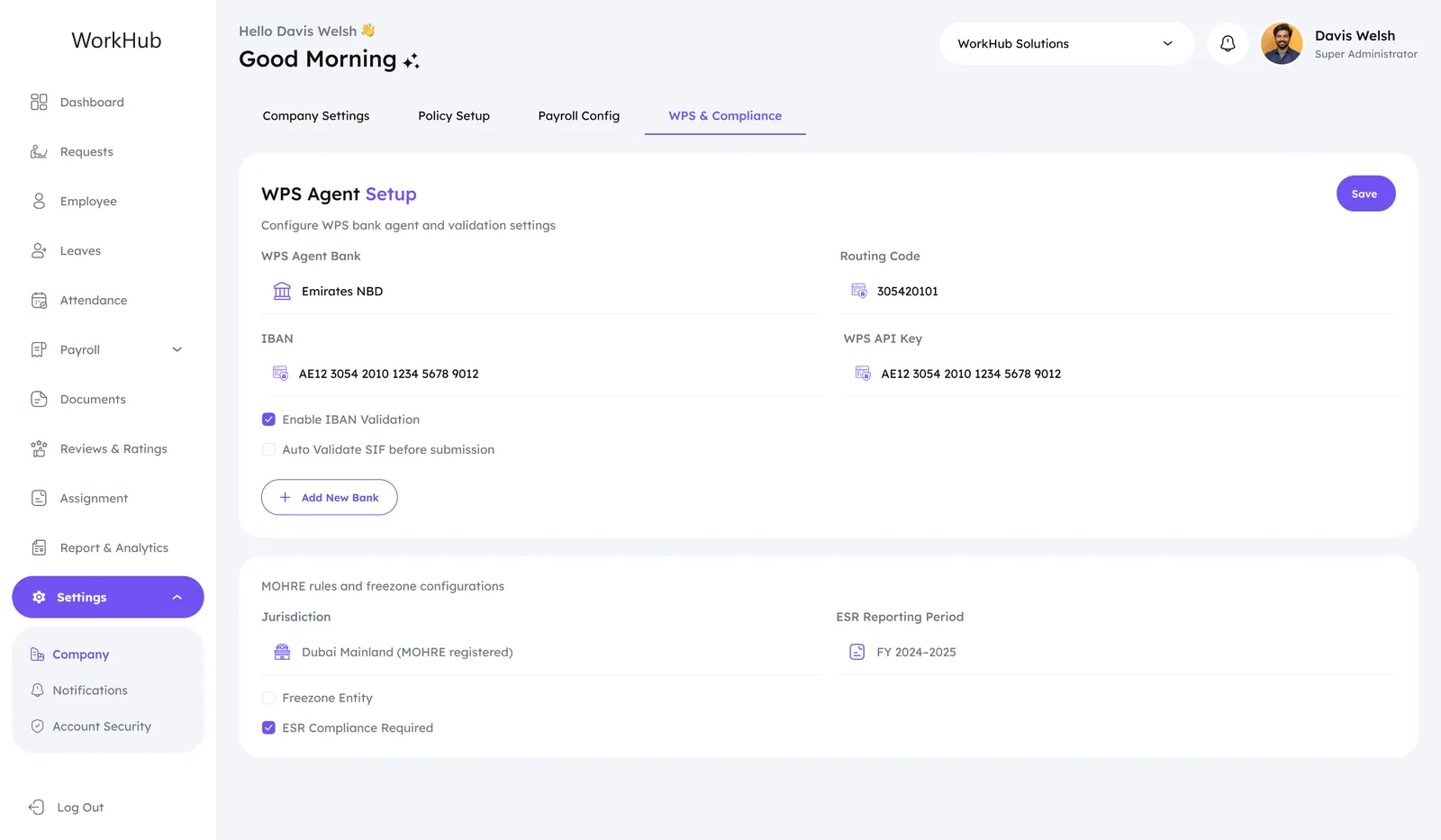This screenshot has height=840, width=1441.
Task: Select the WPS & Compliance tab
Action: tap(725, 115)
